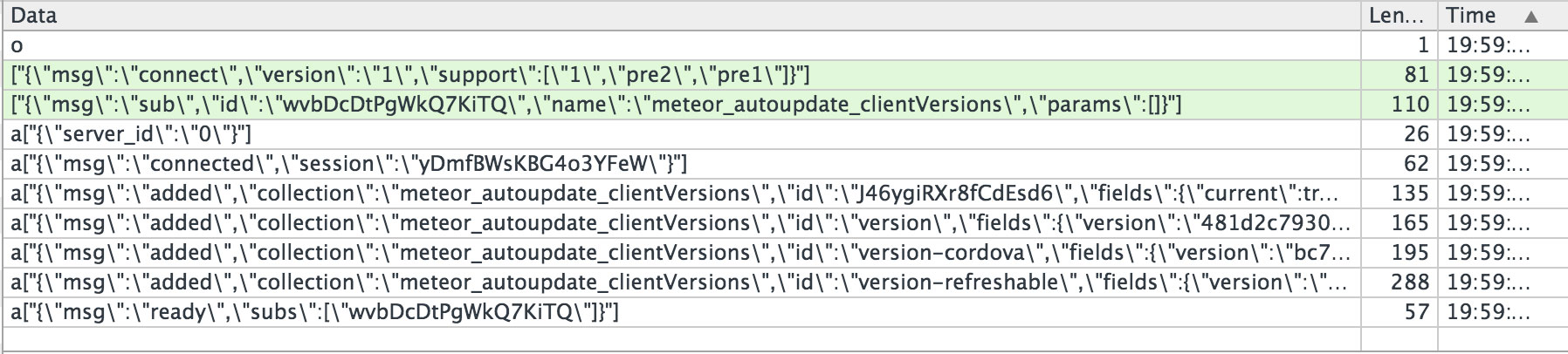Sort frames by the Data column header

coord(680,16)
